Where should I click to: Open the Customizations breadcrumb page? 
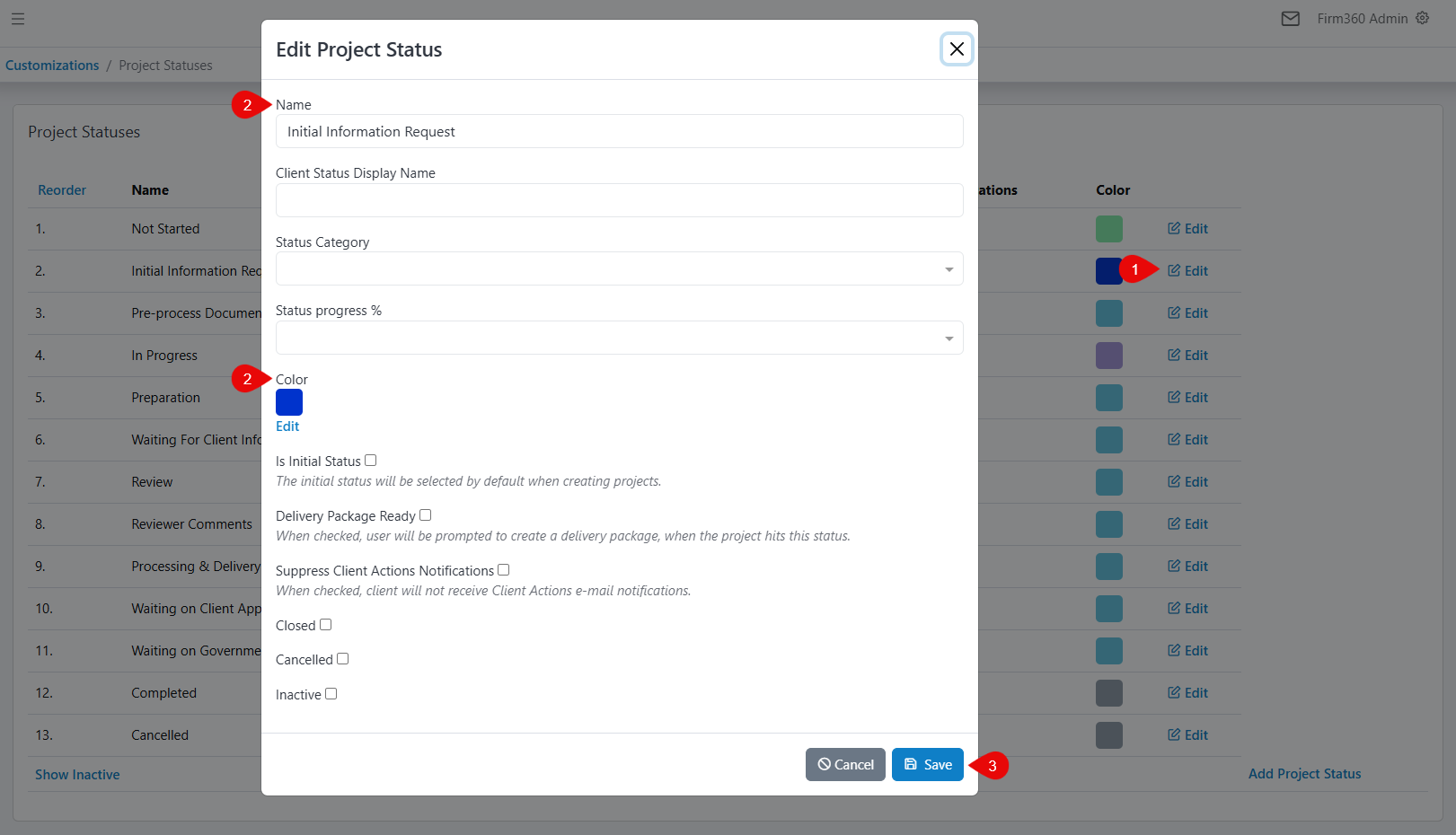pyautogui.click(x=52, y=65)
